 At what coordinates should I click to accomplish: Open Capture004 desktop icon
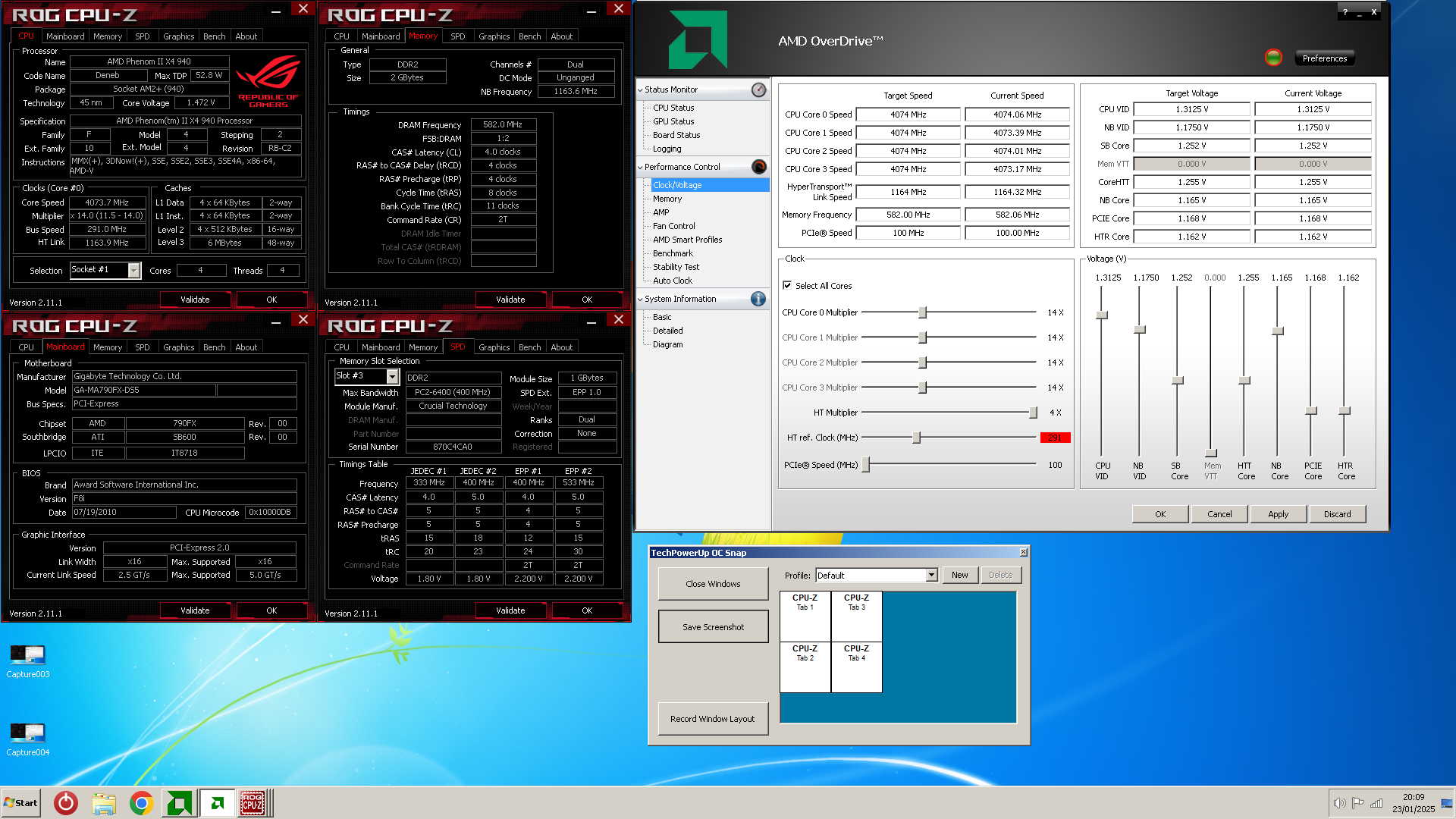28,739
